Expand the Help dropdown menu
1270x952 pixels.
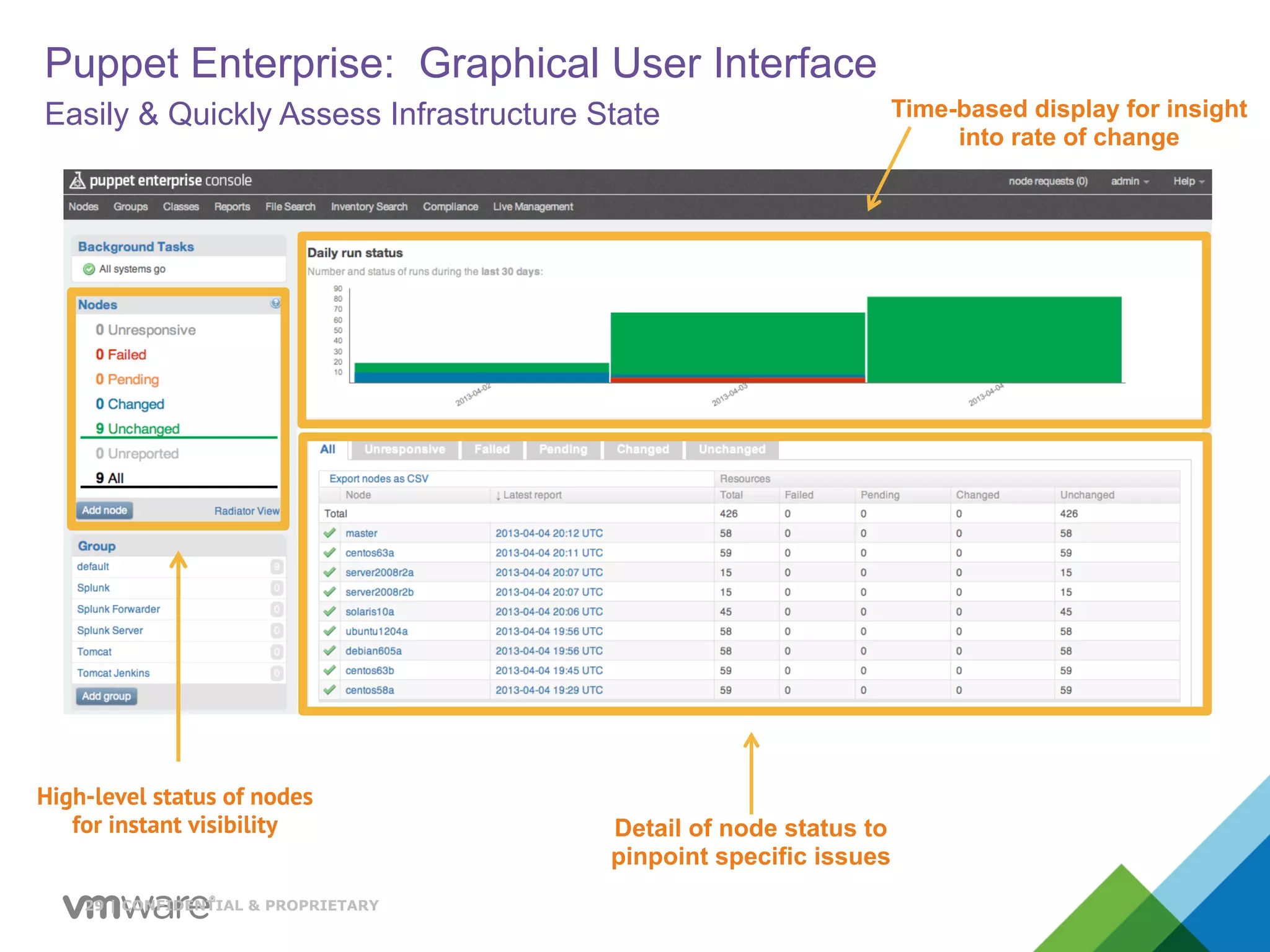pos(1188,181)
